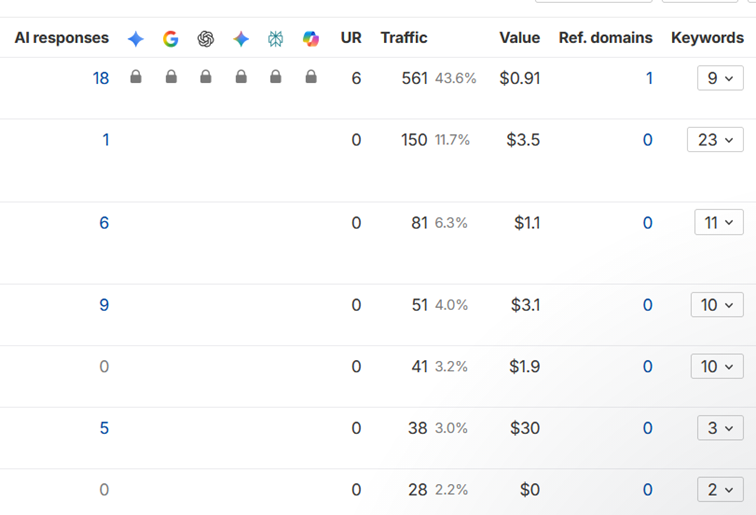Expand the keywords dropdown showing 2
Screen dimensions: 756x515
click(x=720, y=490)
